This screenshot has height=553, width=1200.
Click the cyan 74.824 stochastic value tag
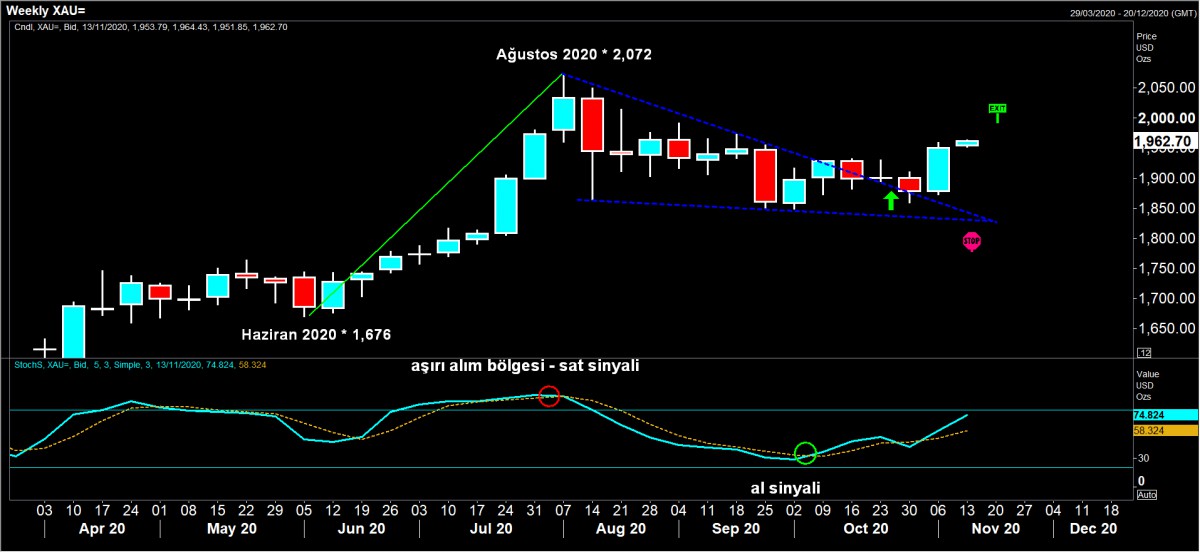(x=1165, y=414)
